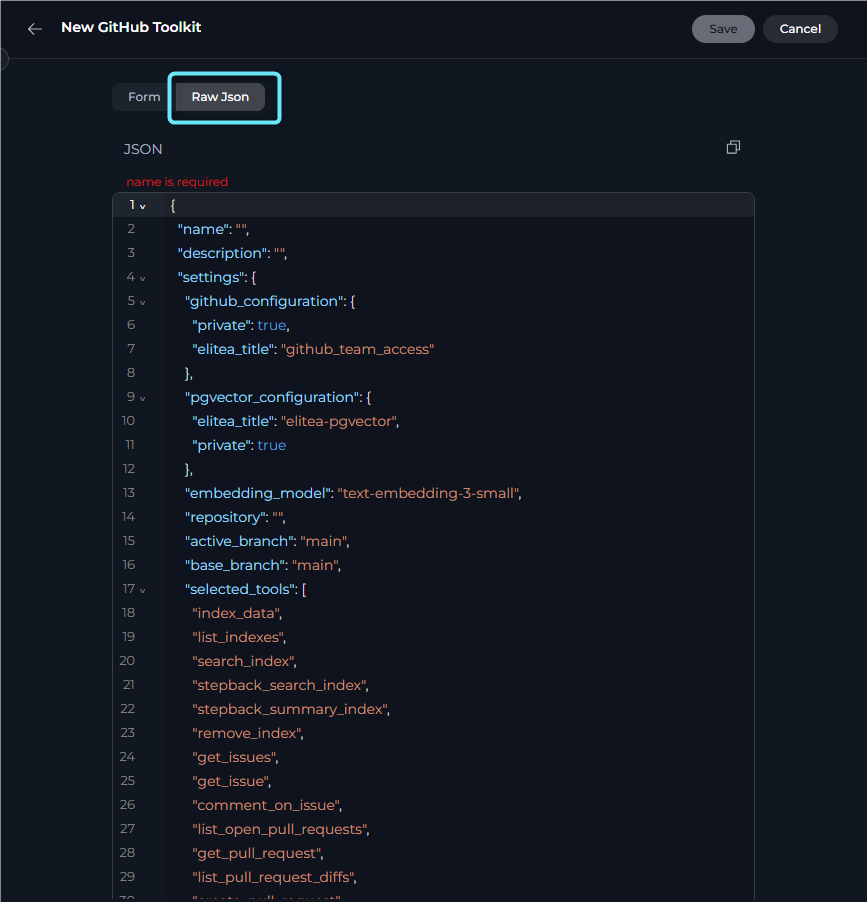Viewport: 867px width, 902px height.
Task: Click the "repository": "" line
Action: pos(235,517)
